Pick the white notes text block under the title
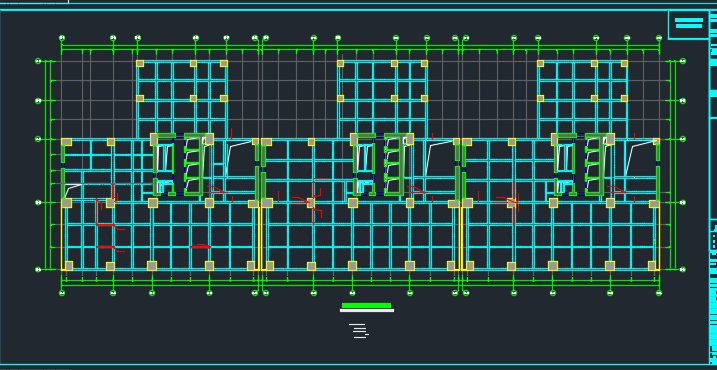717x370 pixels. [x=359, y=331]
